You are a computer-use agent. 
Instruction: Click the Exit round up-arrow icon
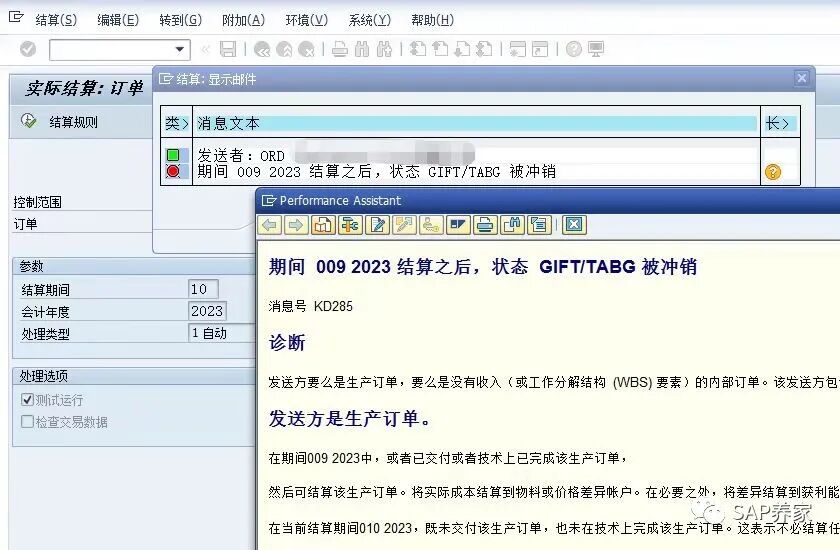284,50
